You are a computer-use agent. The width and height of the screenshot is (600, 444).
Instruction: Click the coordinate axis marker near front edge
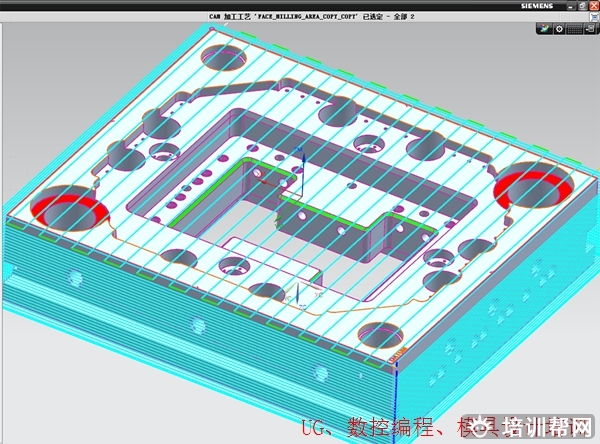pyautogui.click(x=297, y=294)
